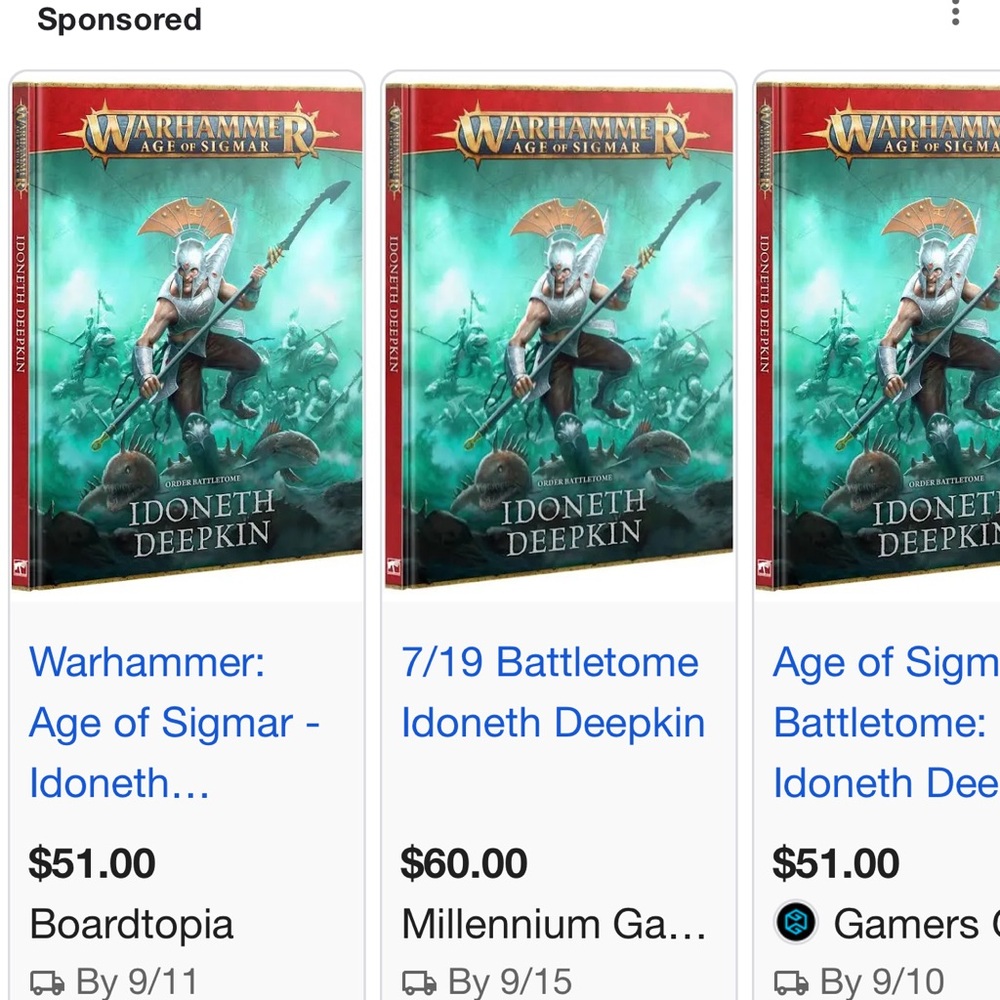
Task: Click the $51.00 price in Gamers listing
Action: coord(836,863)
